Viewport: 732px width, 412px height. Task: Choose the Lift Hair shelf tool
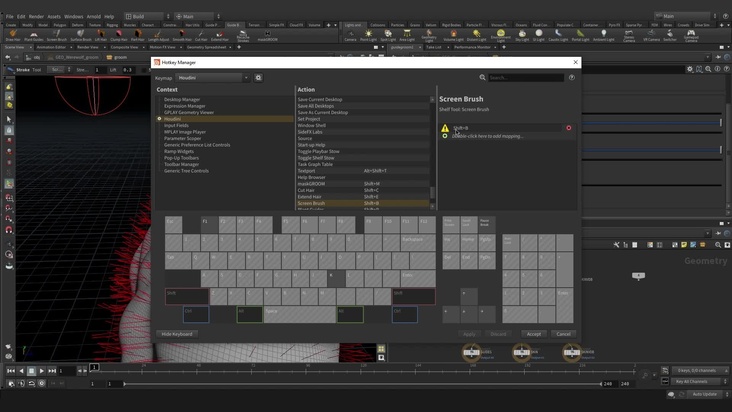tap(101, 35)
